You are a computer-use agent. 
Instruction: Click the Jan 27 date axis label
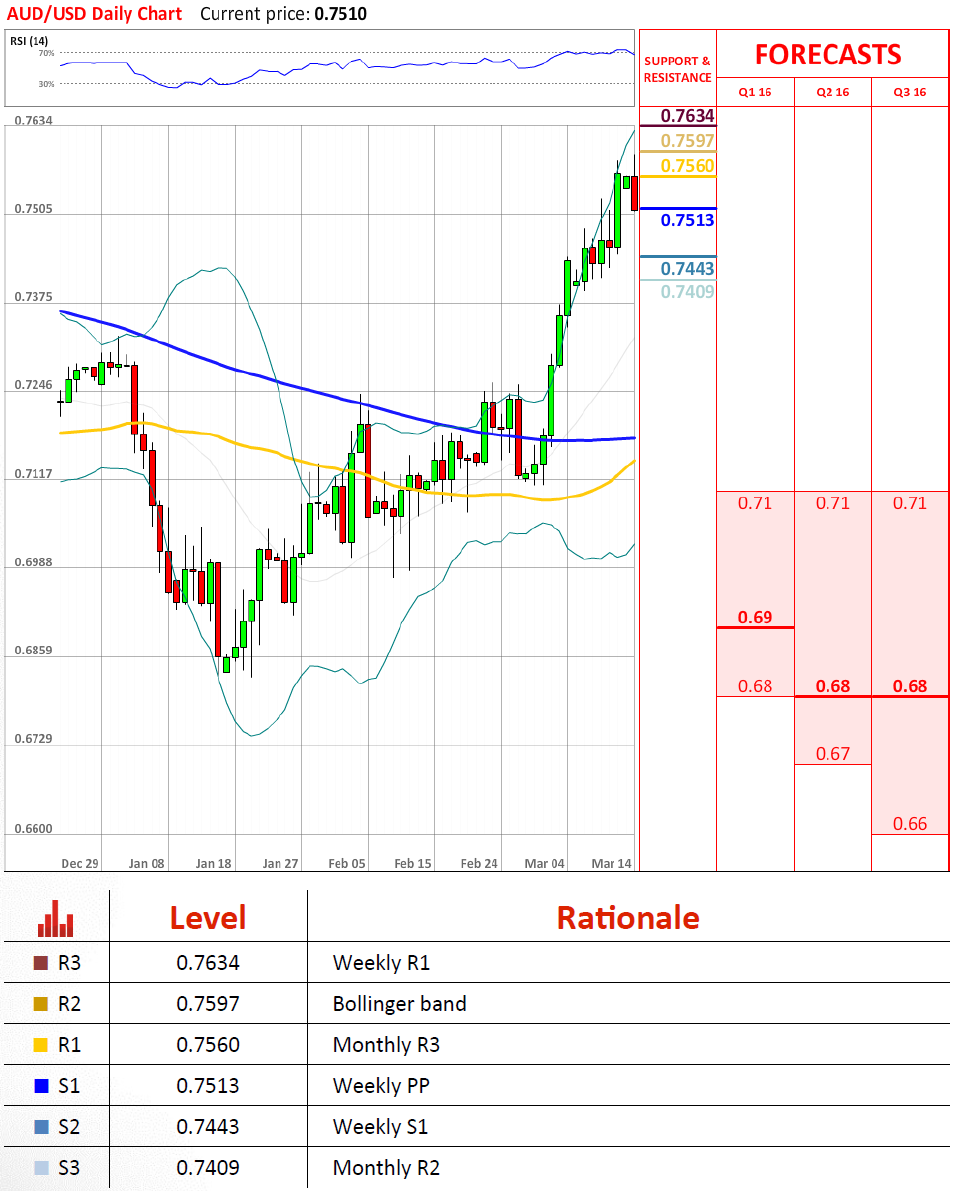pyautogui.click(x=280, y=864)
